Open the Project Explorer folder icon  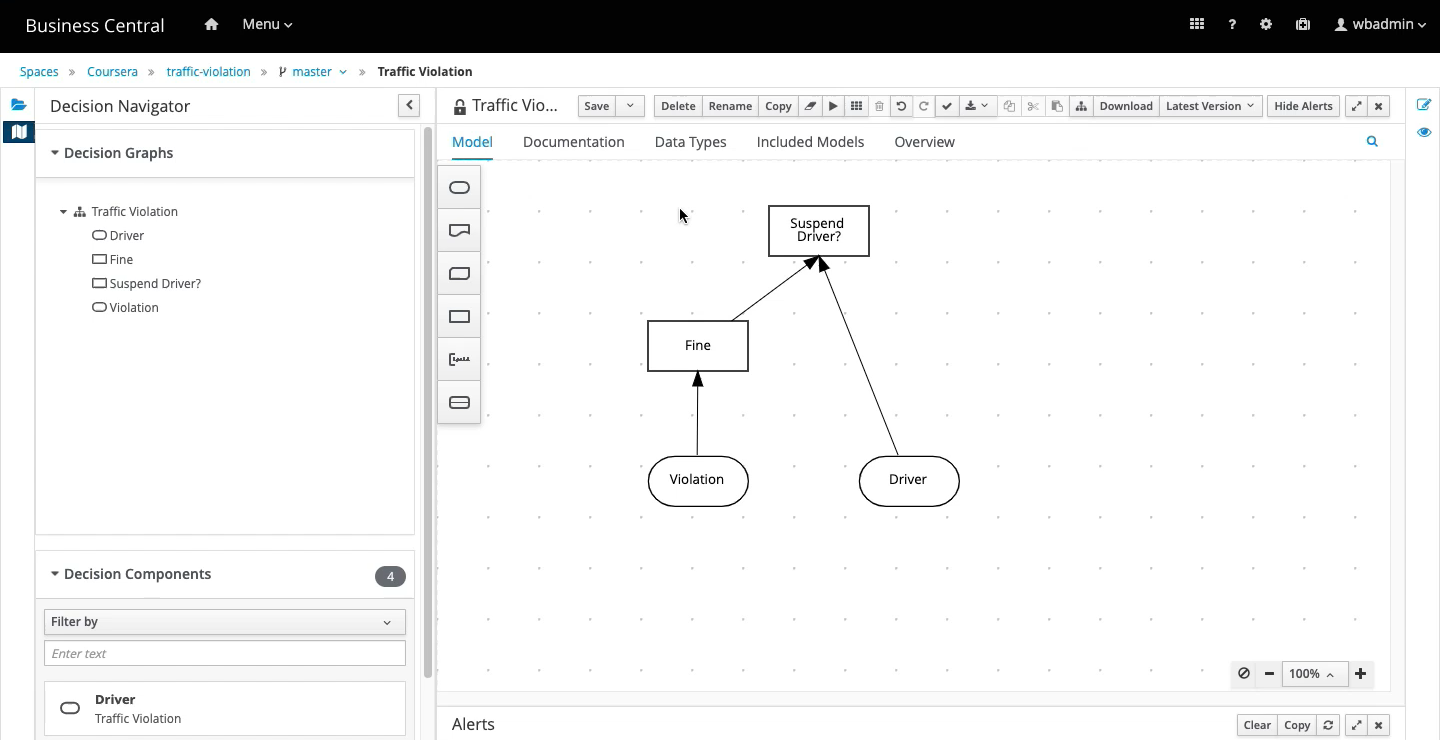click(x=18, y=105)
